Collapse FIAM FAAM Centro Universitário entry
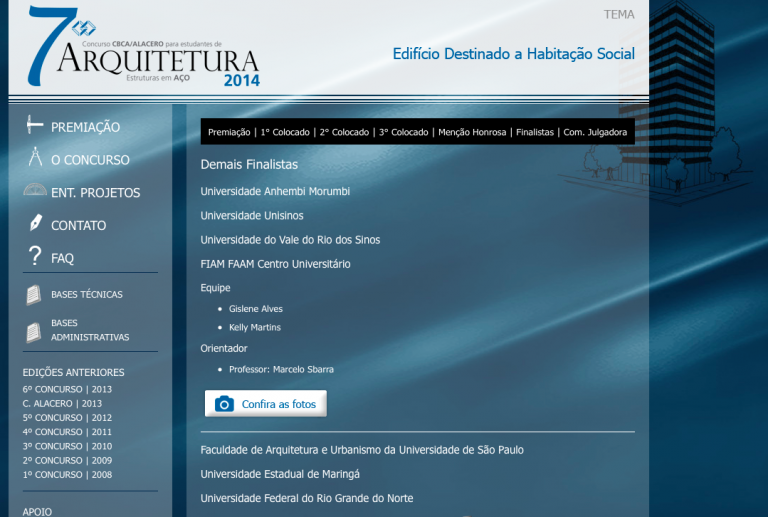Viewport: 768px width, 517px height. tap(275, 264)
